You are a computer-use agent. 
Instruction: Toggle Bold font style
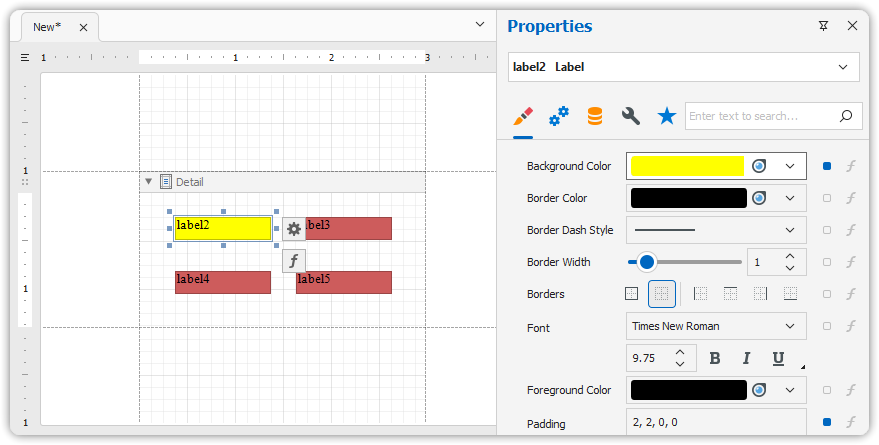point(714,358)
